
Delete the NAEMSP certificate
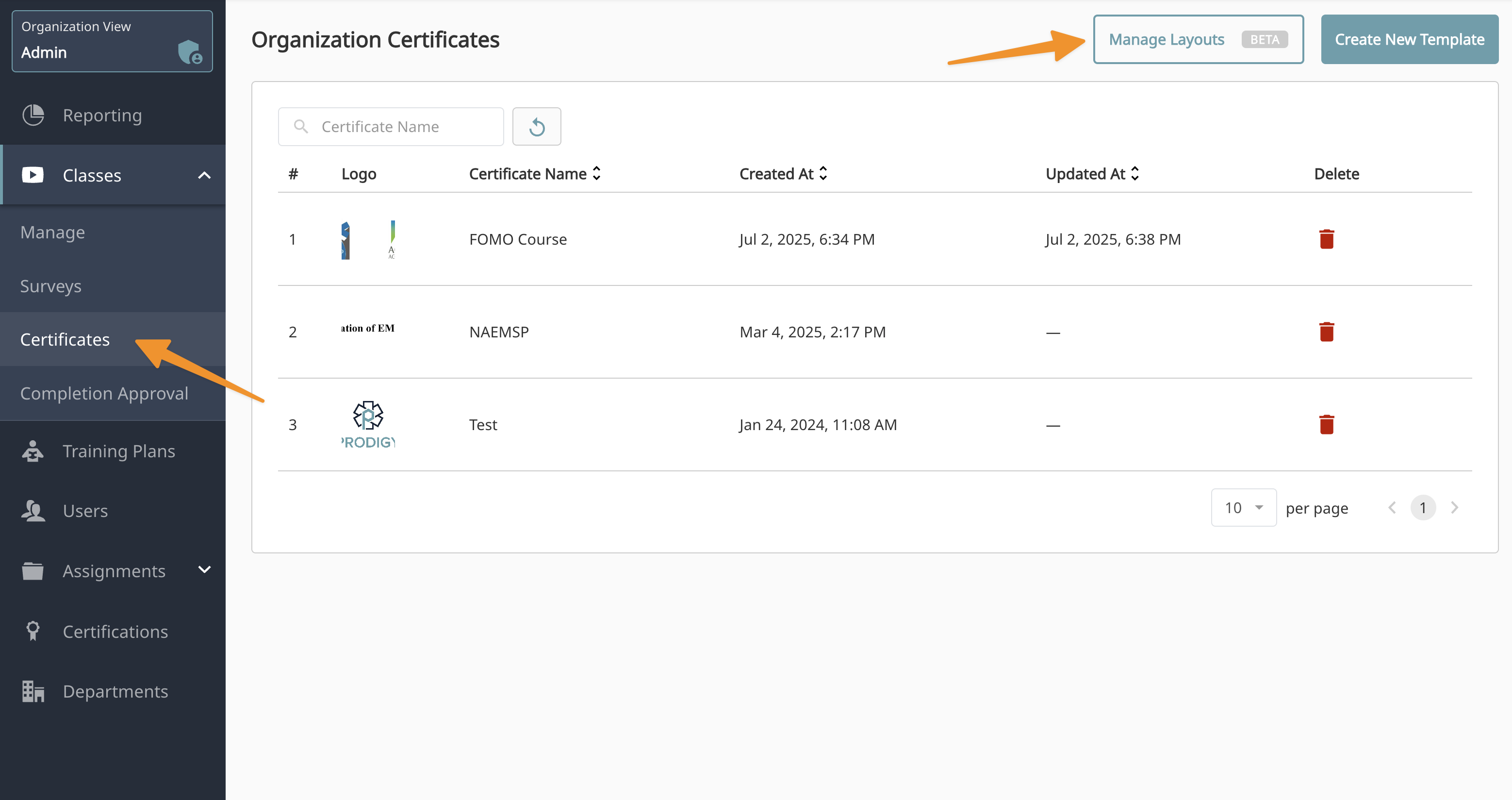(x=1327, y=332)
